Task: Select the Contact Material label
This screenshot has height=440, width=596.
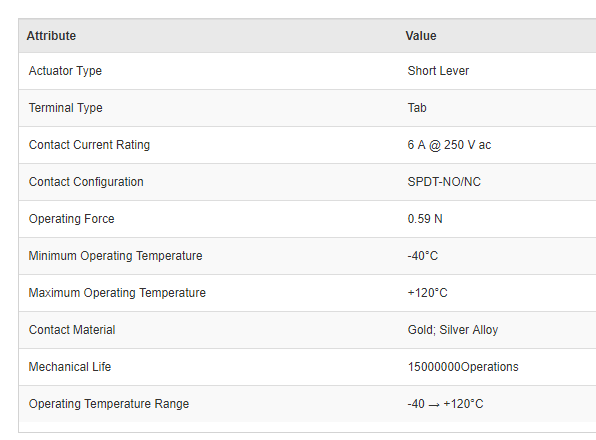Action: coord(72,330)
